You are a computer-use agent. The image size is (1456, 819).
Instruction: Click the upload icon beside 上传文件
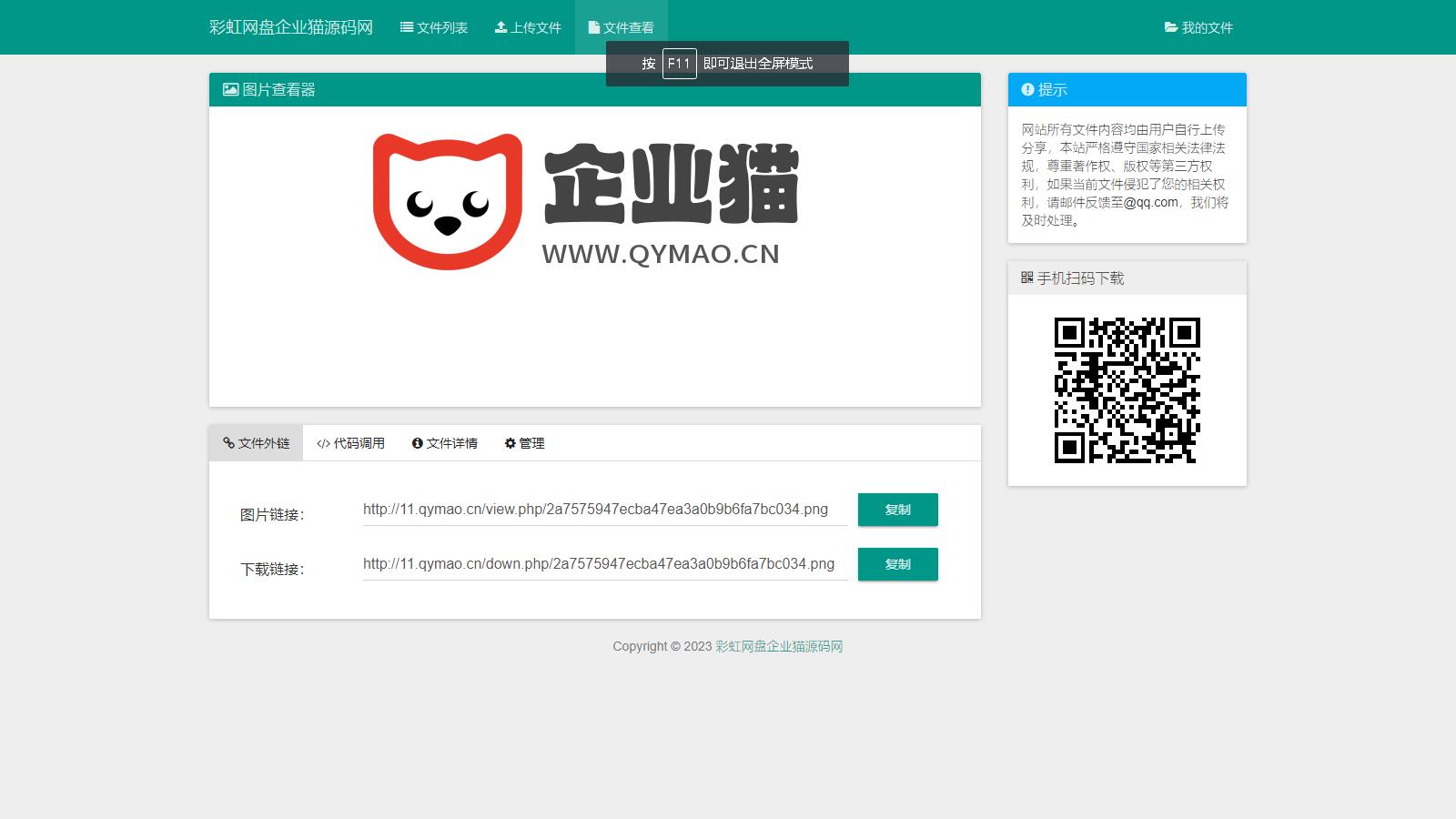(500, 27)
